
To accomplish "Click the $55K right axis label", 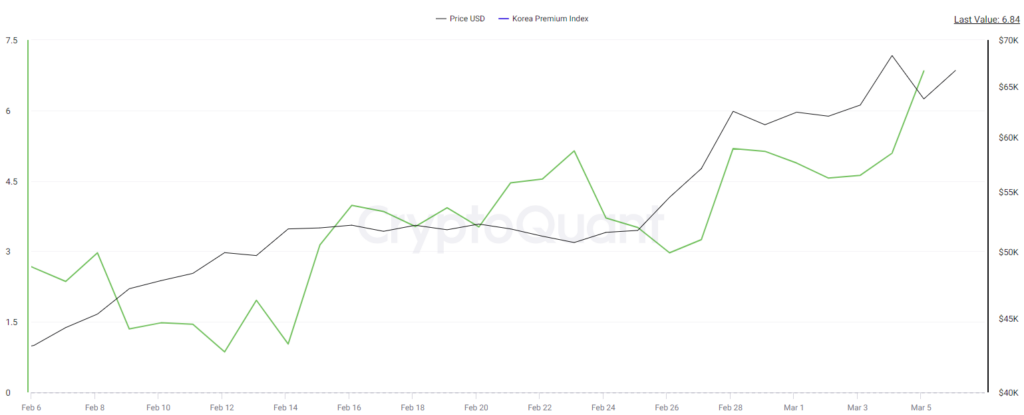I will click(x=1007, y=192).
